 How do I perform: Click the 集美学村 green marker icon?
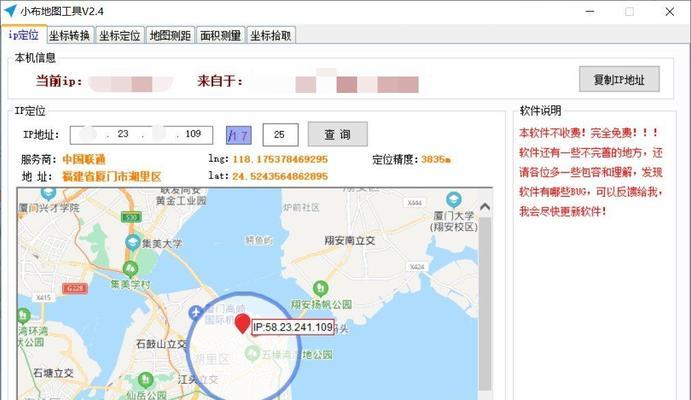[130, 268]
